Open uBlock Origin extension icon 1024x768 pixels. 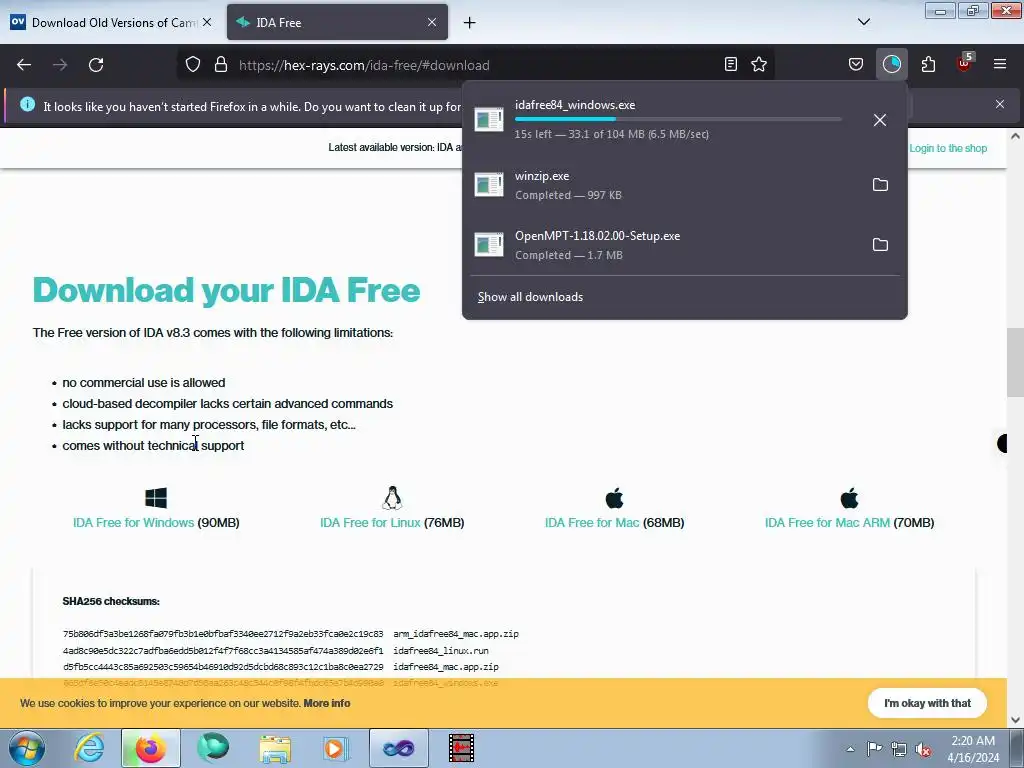point(964,63)
